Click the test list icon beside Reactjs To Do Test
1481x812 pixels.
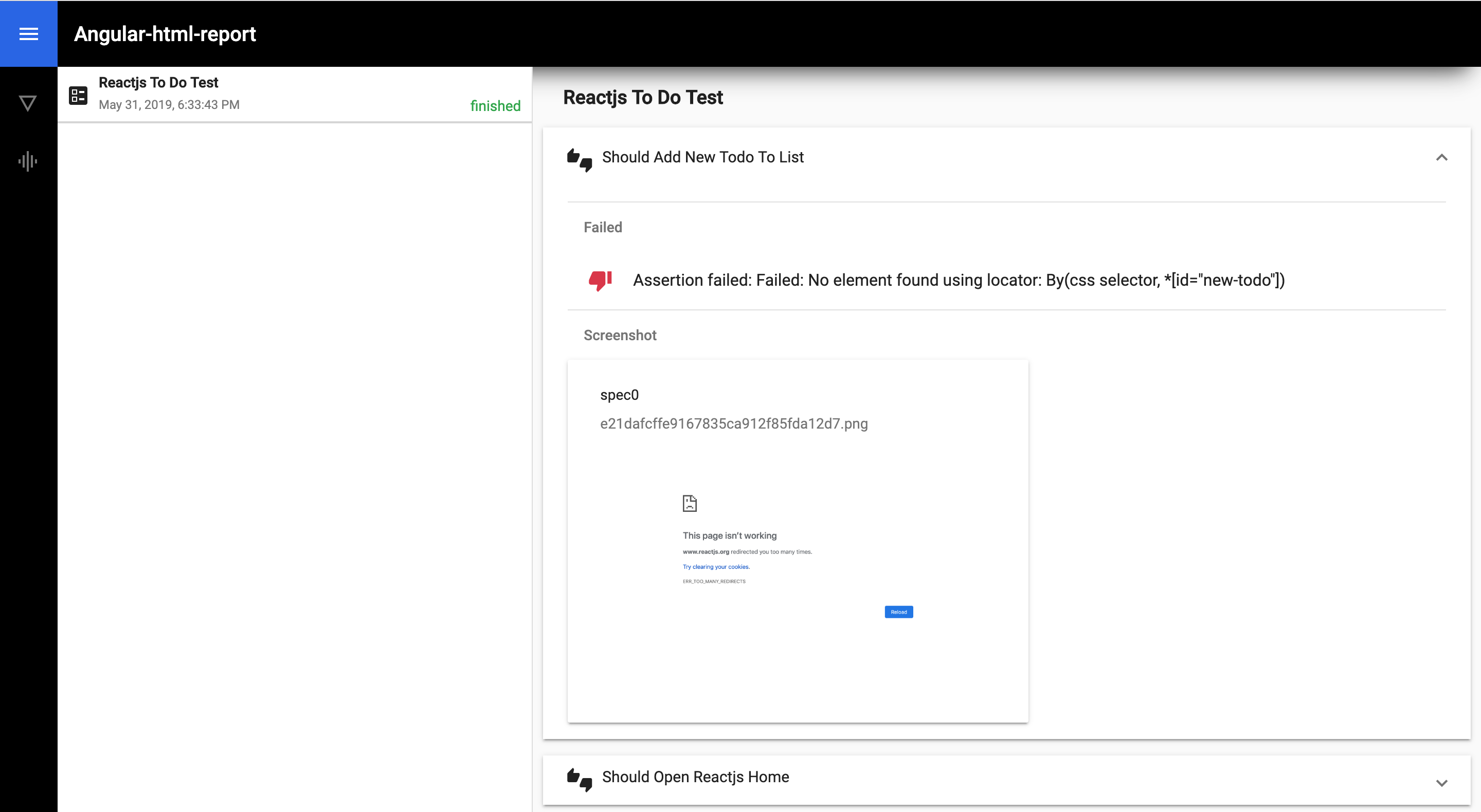pos(78,95)
